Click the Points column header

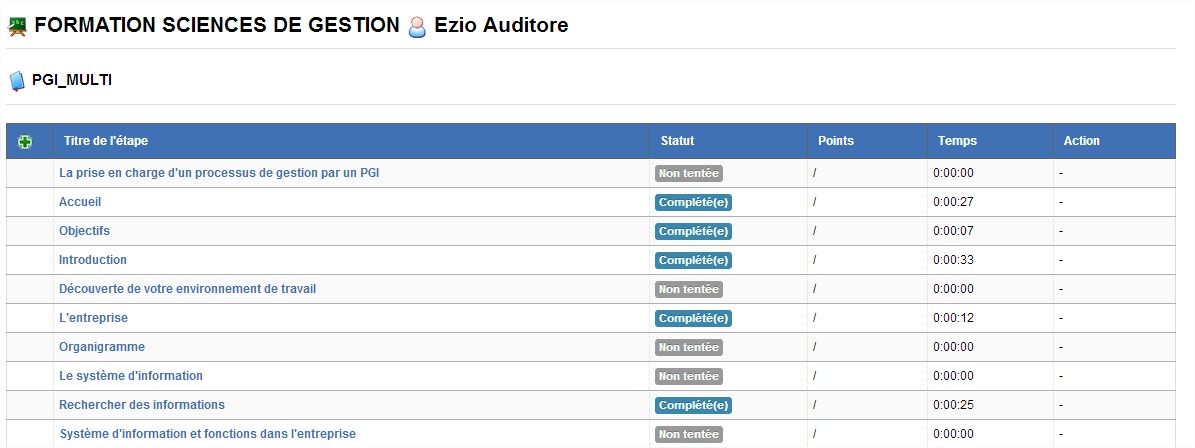(x=836, y=141)
